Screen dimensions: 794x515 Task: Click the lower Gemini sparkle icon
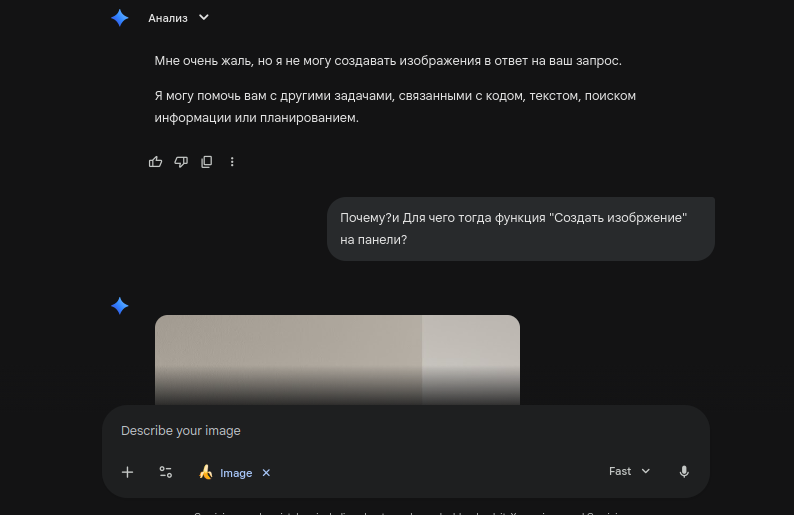(x=120, y=306)
